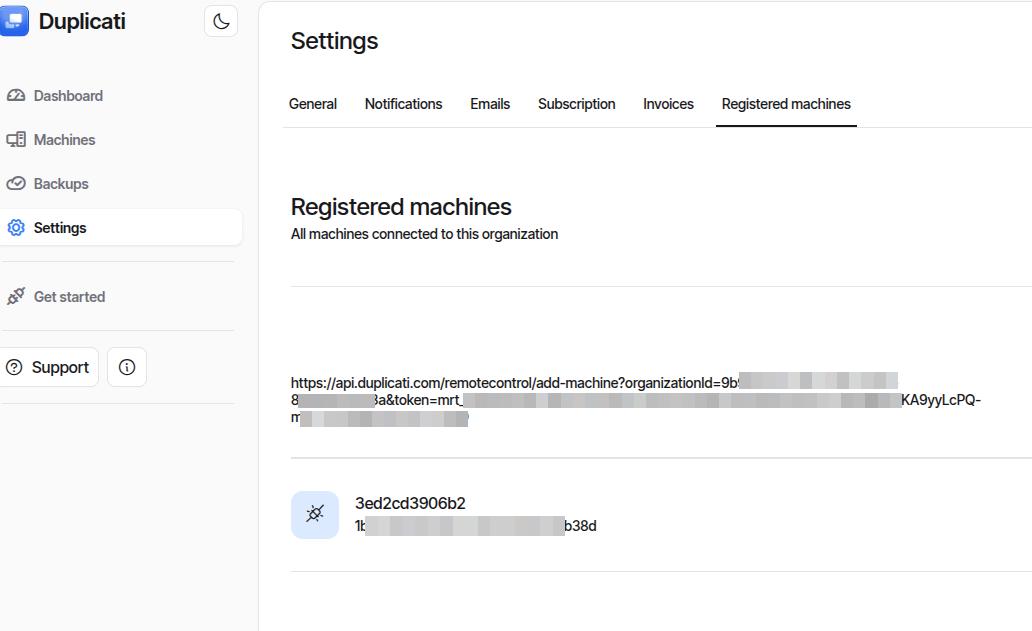The width and height of the screenshot is (1032, 631).
Task: Switch to the General tab
Action: click(313, 104)
